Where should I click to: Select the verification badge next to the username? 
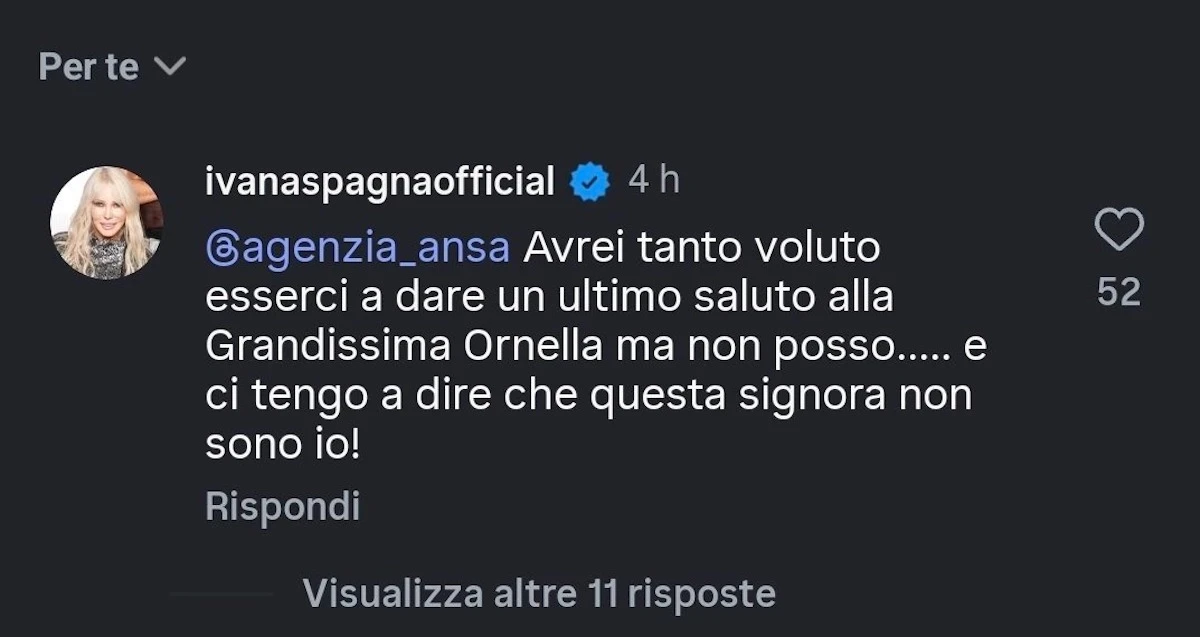point(587,181)
